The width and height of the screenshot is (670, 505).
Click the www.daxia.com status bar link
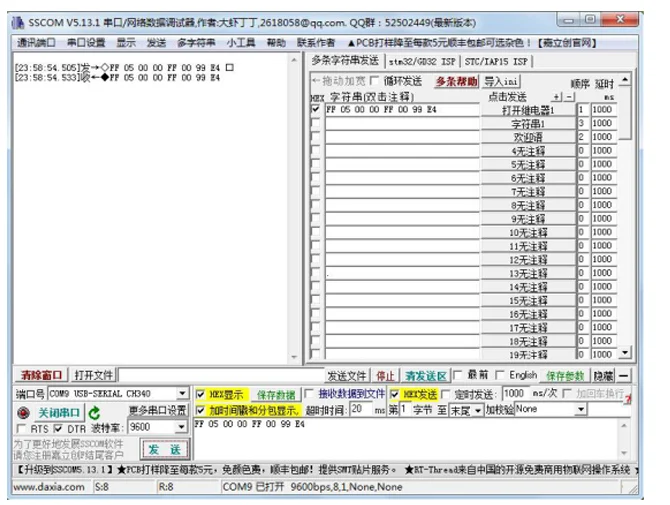coord(49,487)
